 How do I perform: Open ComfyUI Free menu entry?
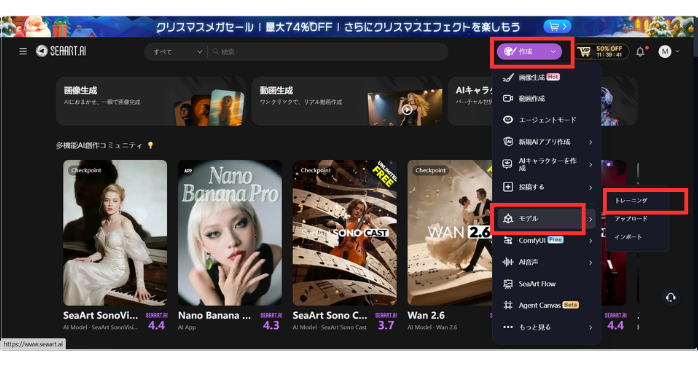(x=547, y=240)
